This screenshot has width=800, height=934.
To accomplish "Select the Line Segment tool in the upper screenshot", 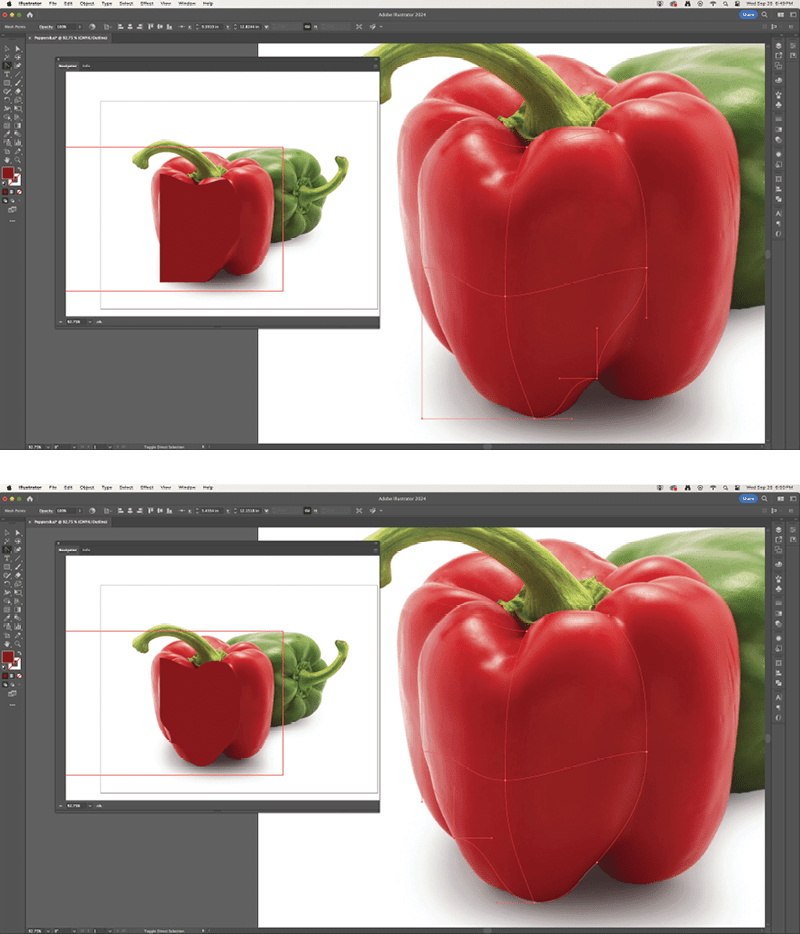I will coord(18,74).
